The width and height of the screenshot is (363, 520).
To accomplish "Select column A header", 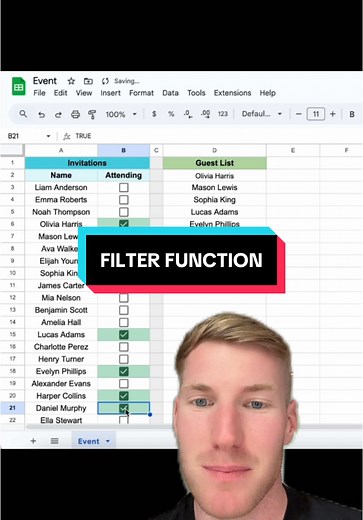I will pyautogui.click(x=61, y=150).
